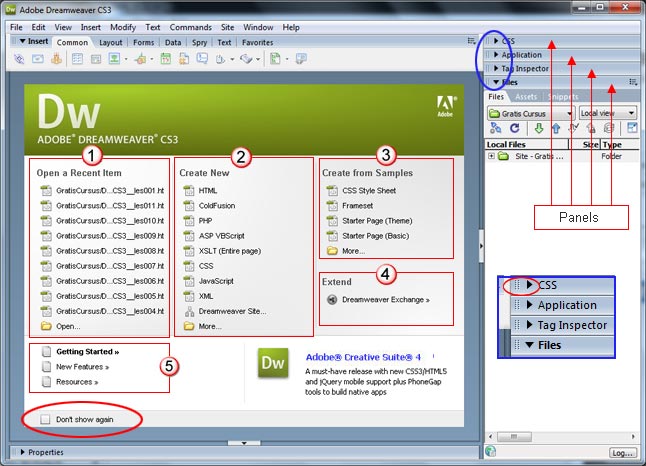Switch to the Forms insert tab
Image resolution: width=646 pixels, height=466 pixels.
point(143,42)
